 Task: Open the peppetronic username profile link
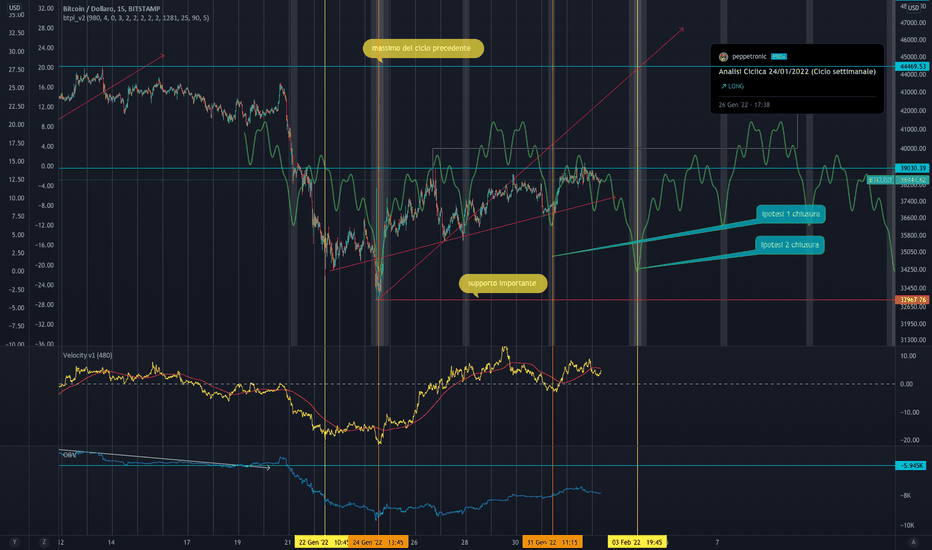(749, 56)
